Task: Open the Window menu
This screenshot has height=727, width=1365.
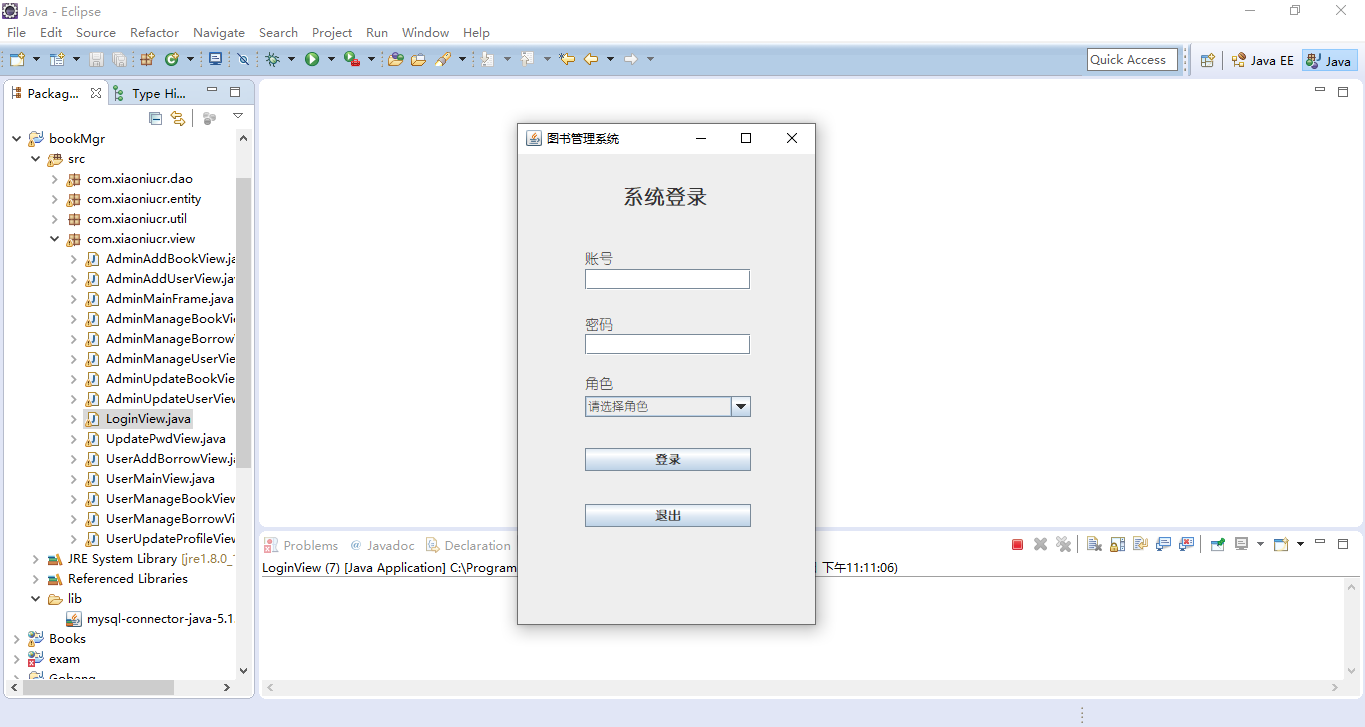Action: tap(425, 32)
